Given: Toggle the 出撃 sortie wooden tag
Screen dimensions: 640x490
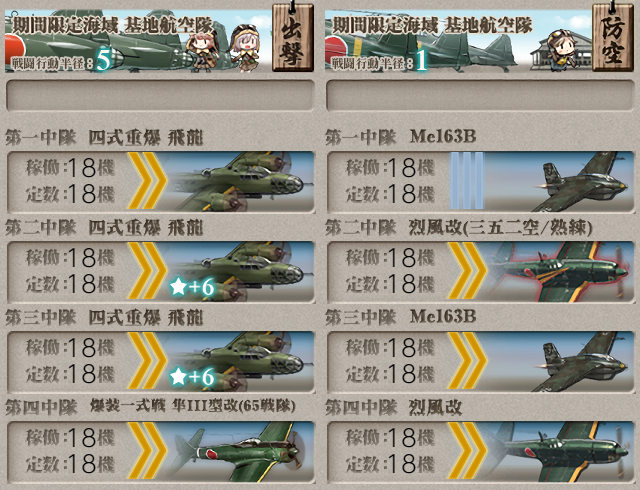Looking at the screenshot, I should [x=293, y=38].
